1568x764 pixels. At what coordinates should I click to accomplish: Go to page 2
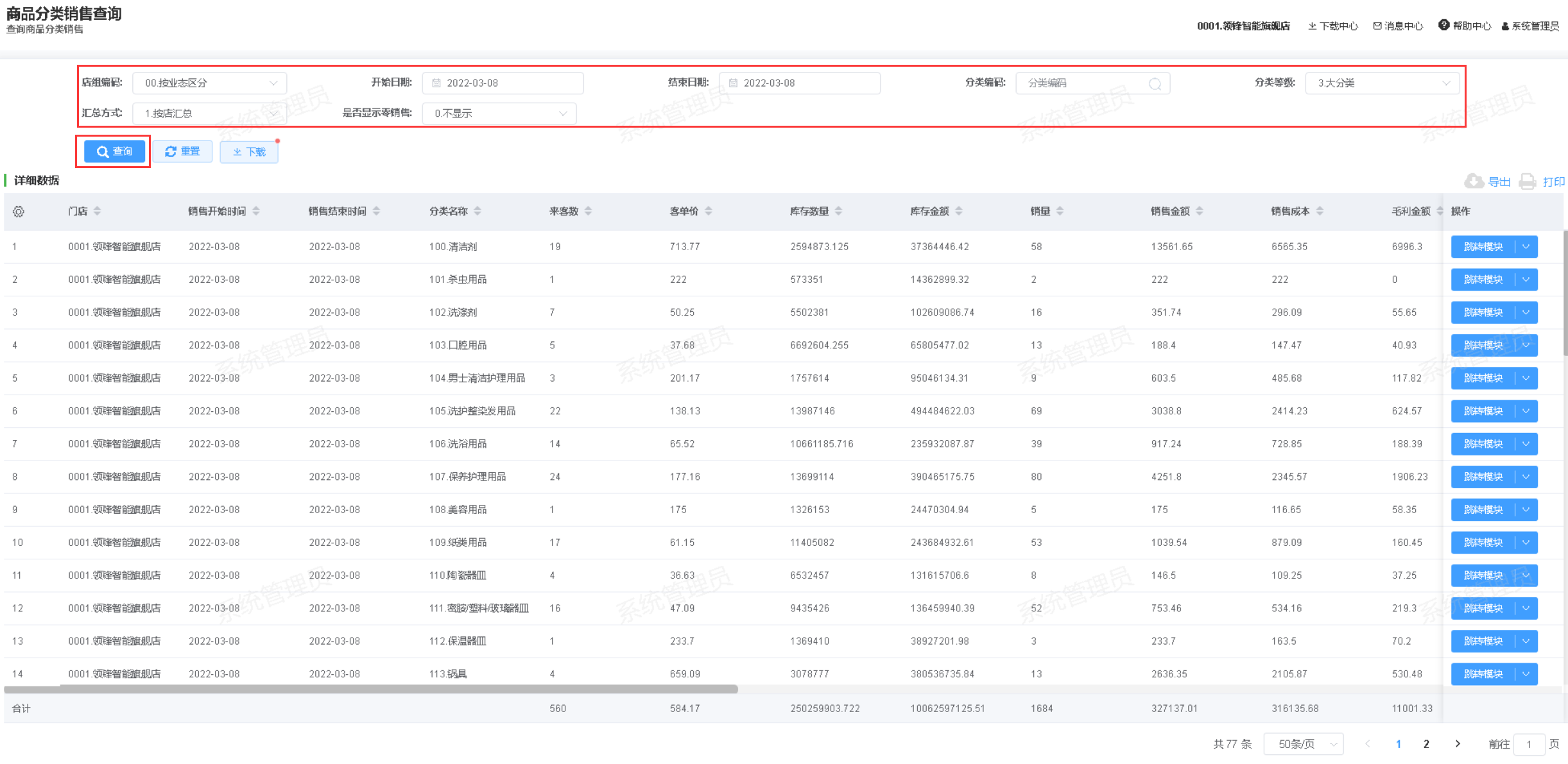1426,744
